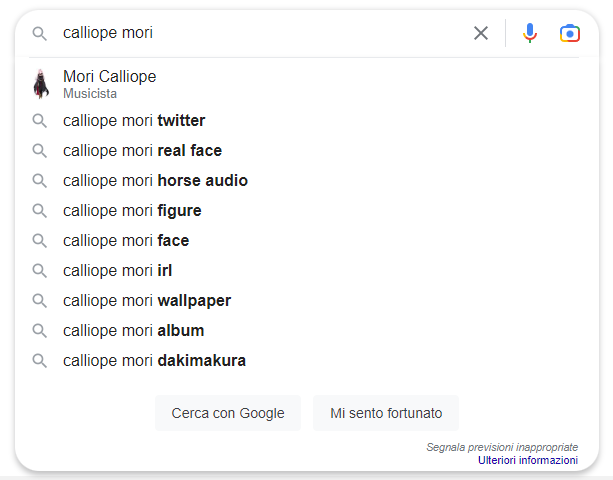Screen dimensions: 613x480
Task: Click the magnifier icon beside 'wallpaper' suggestion
Action: point(39,301)
